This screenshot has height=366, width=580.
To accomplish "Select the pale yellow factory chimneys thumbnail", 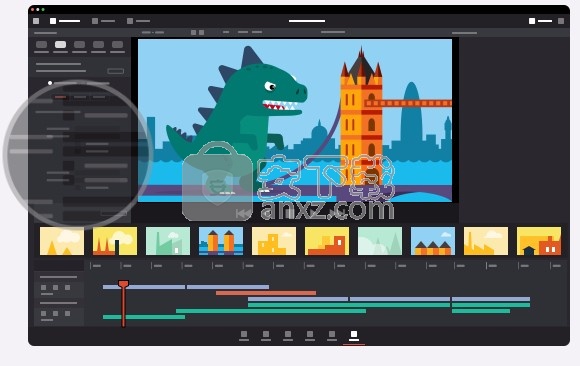I will [486, 241].
